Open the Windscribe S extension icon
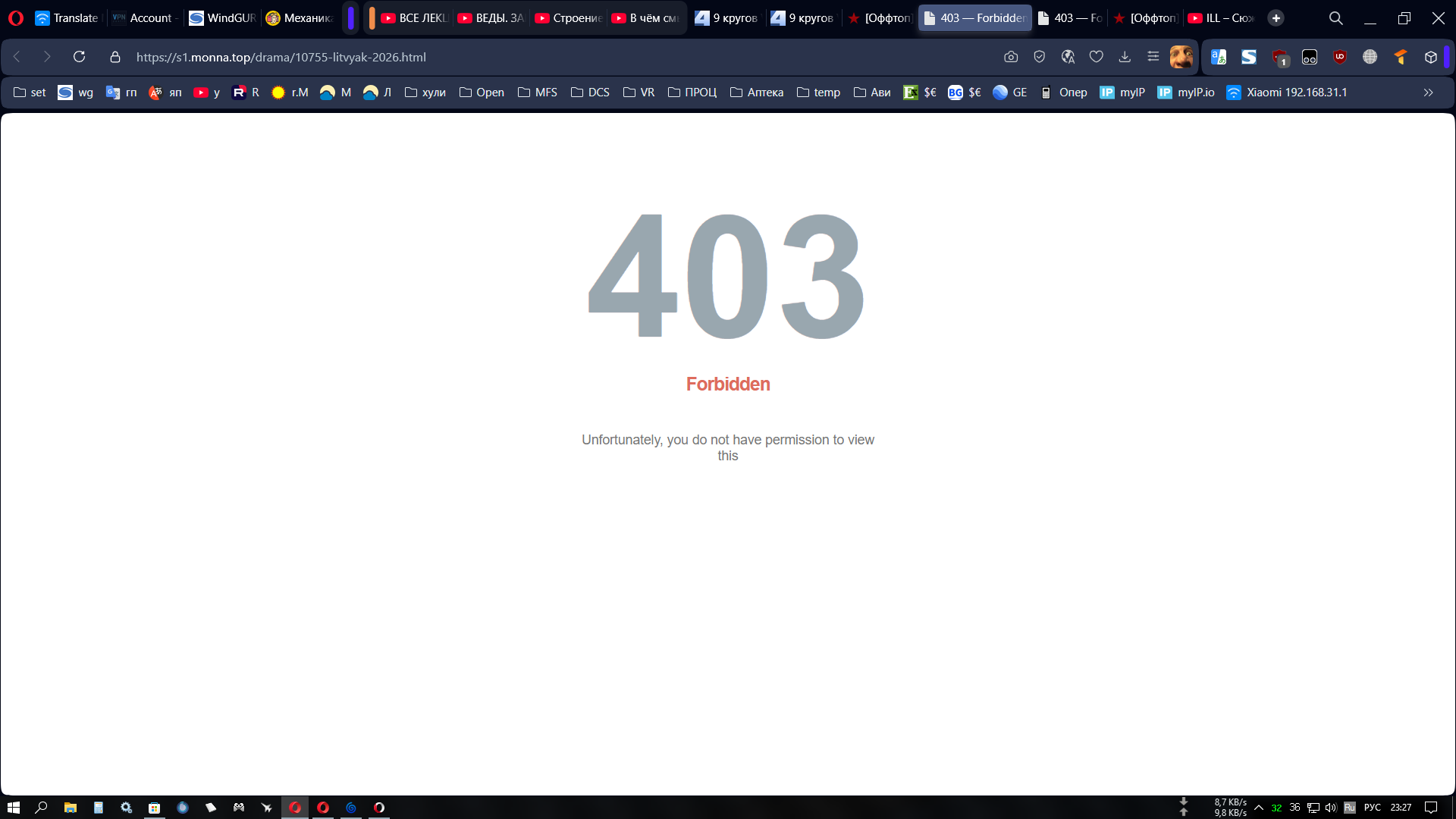The image size is (1456, 819). pos(1249,57)
